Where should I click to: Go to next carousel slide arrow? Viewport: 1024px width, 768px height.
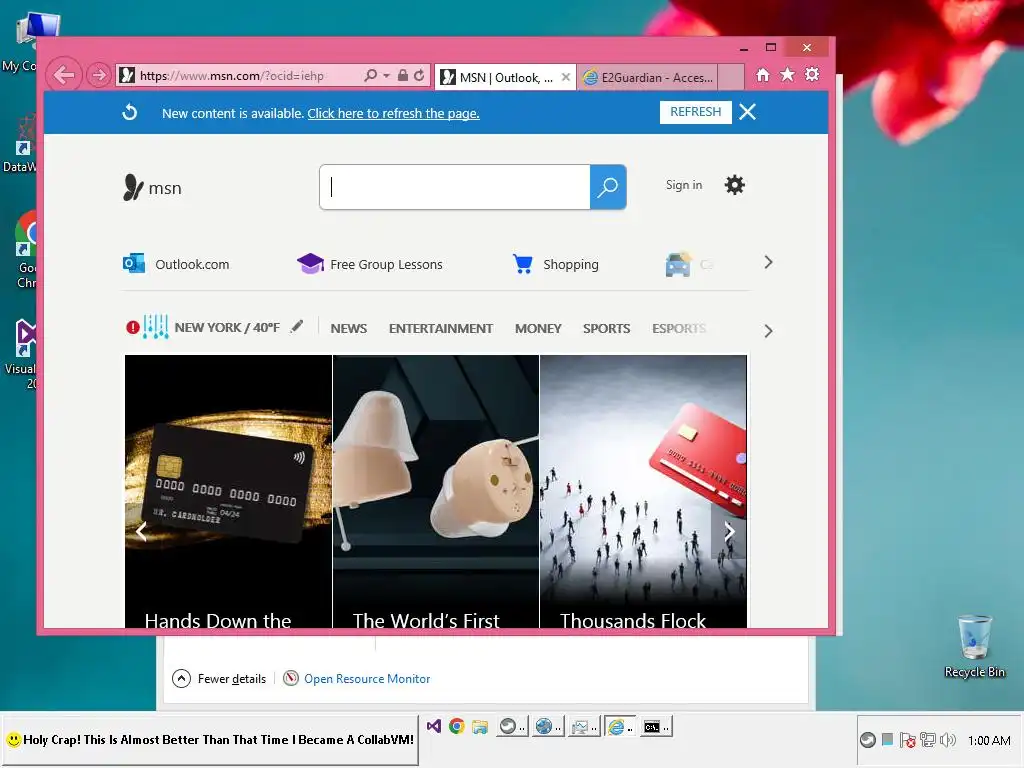pyautogui.click(x=729, y=532)
